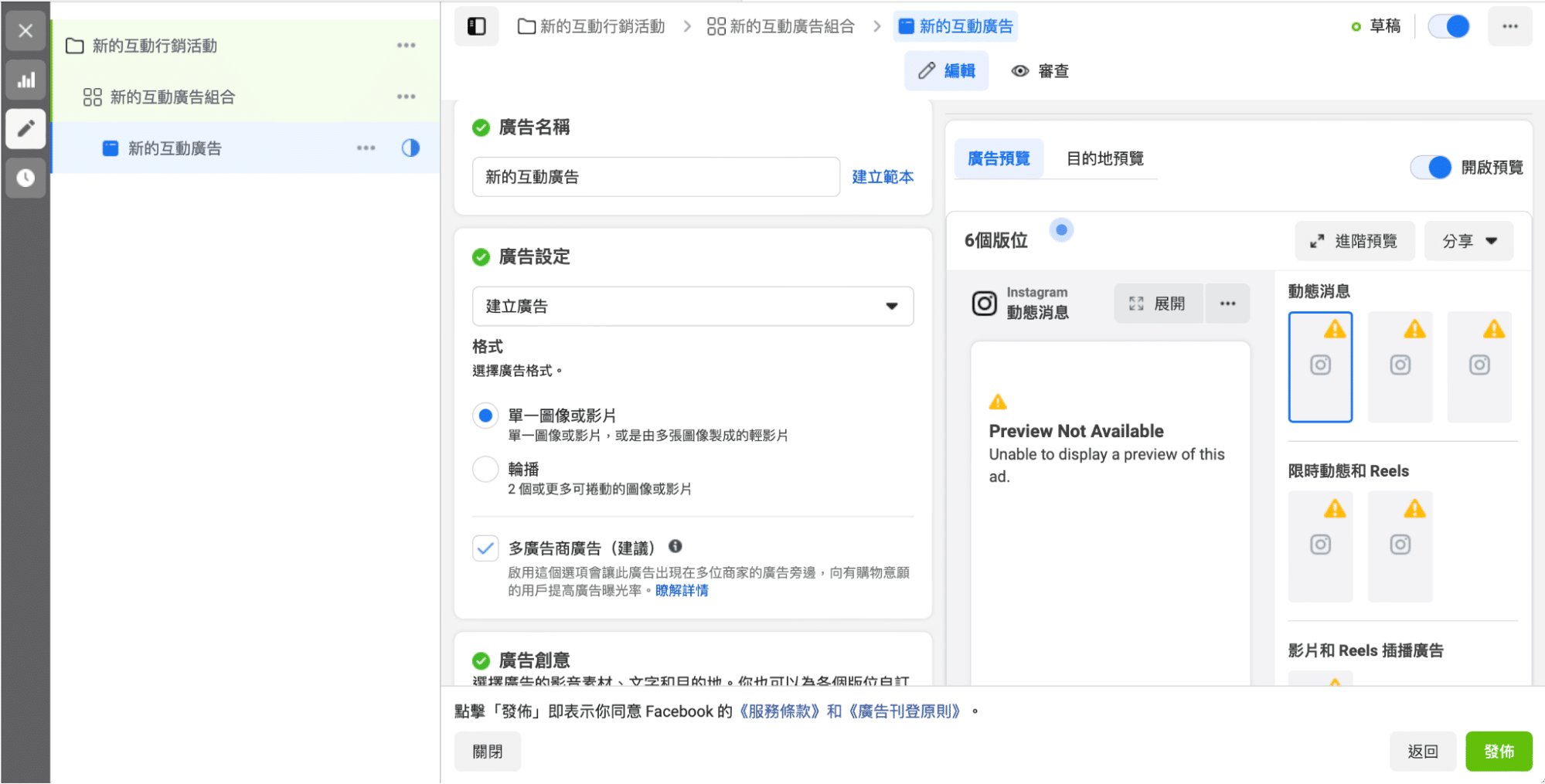Image resolution: width=1545 pixels, height=784 pixels.
Task: Select the pencil edit icon in left rail
Action: [x=26, y=128]
